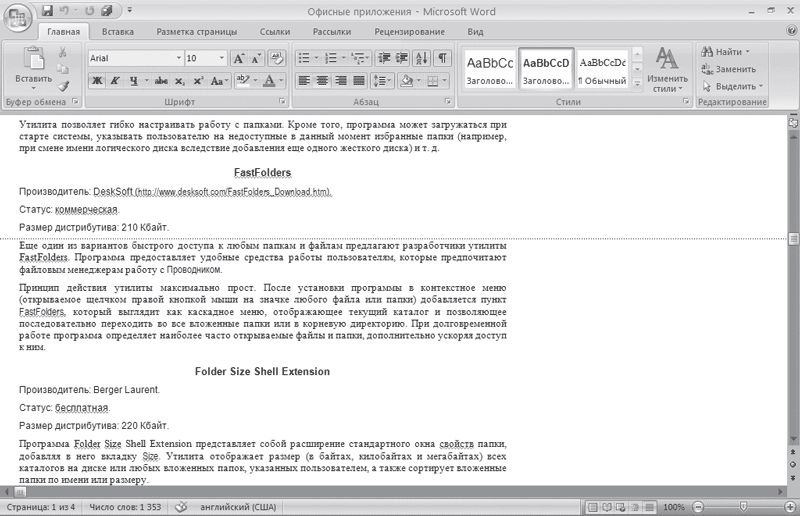Open Шрифт dialog launcher
Image resolution: width=800 pixels, height=516 pixels.
(x=282, y=102)
